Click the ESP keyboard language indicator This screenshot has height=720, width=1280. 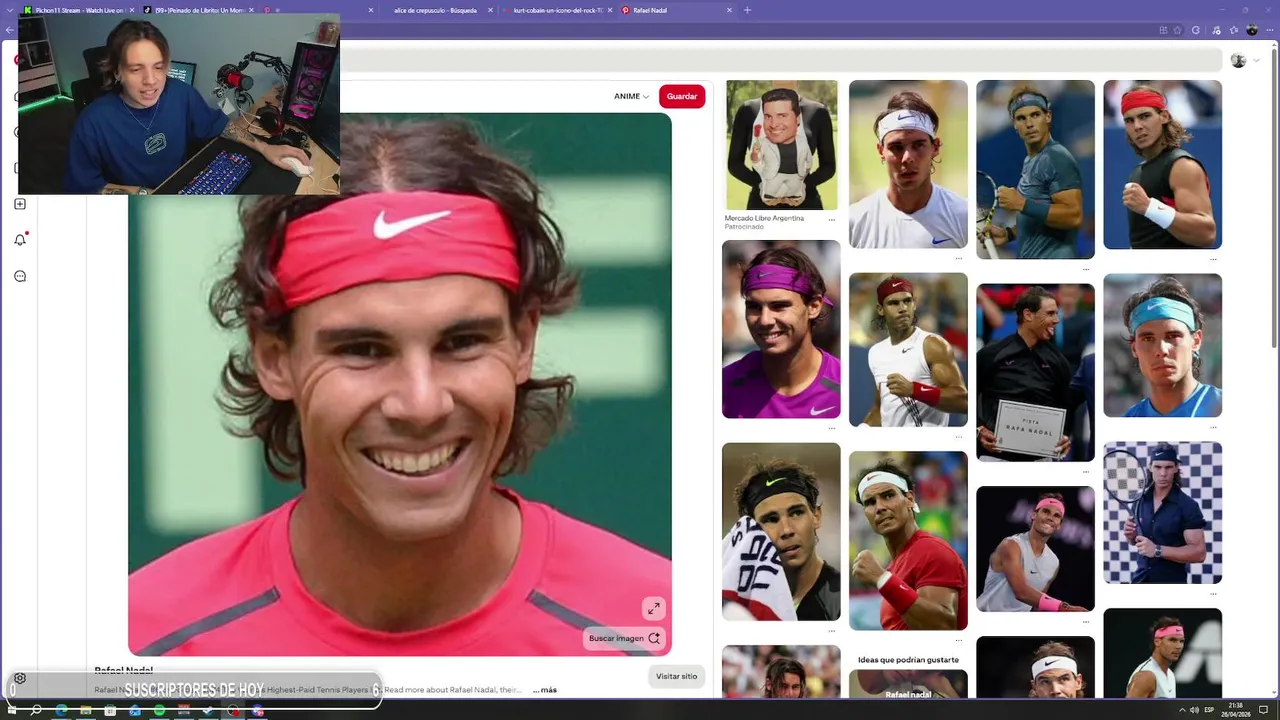[x=1209, y=710]
